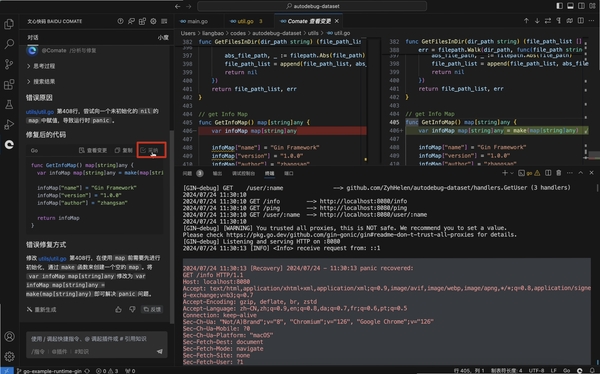600x374 pixels.
Task: Select the 终端 terminal panel tab
Action: pyautogui.click(x=269, y=173)
